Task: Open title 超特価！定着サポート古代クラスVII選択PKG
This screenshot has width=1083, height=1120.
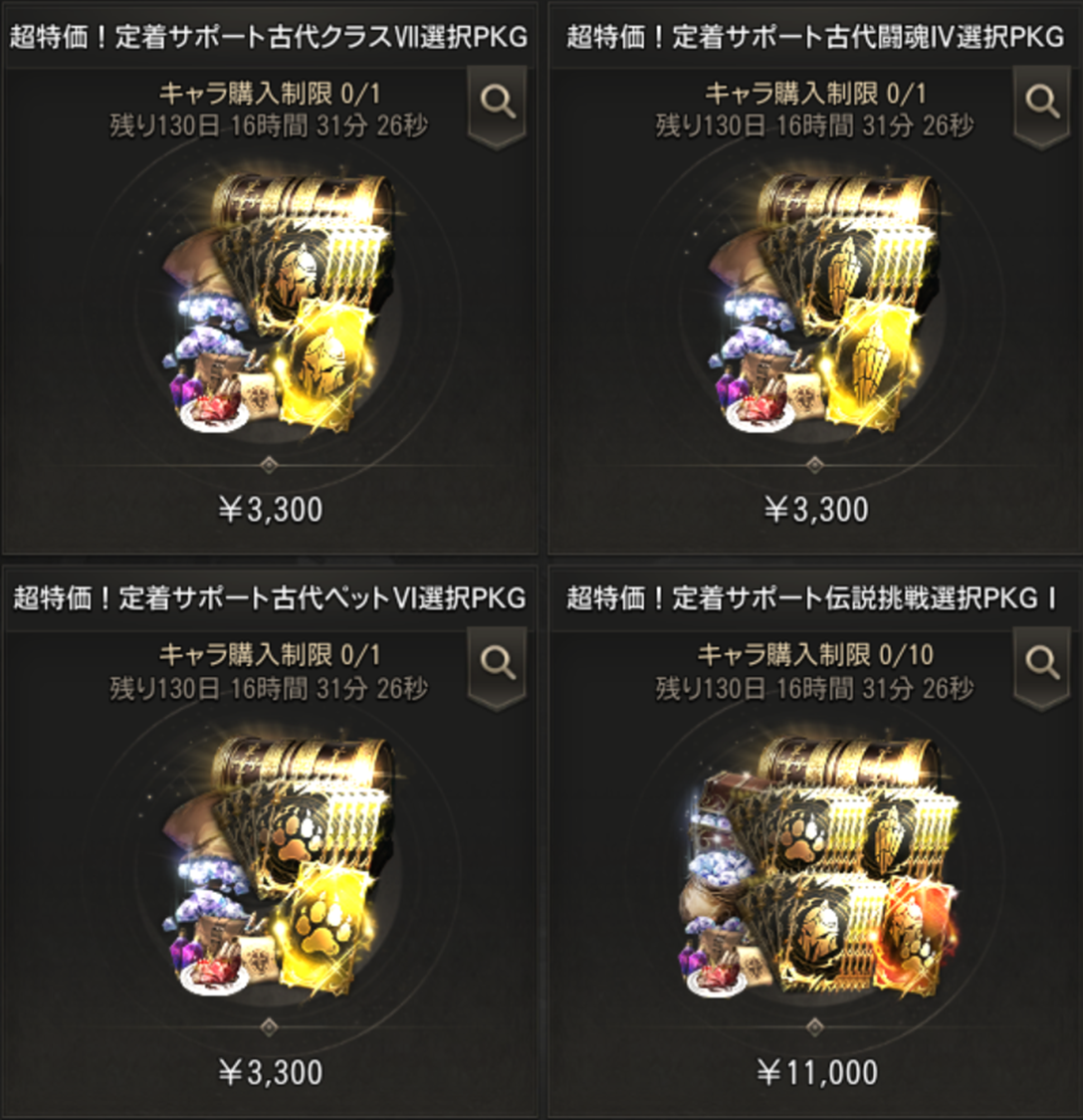Action: point(269,37)
